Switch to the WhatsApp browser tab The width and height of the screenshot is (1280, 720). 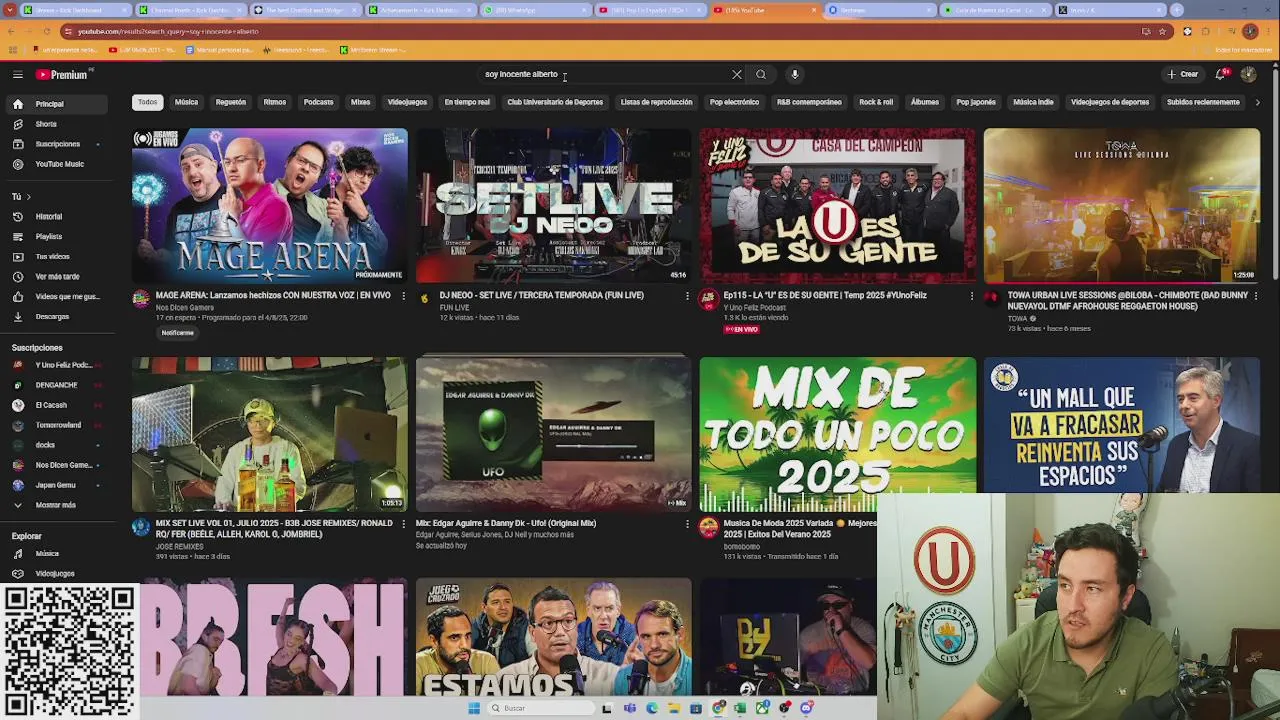pos(535,10)
